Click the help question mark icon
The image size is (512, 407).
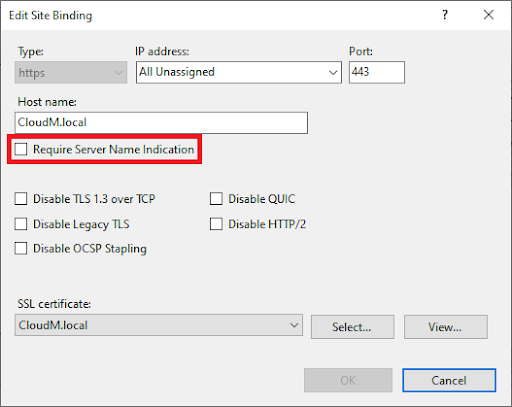pos(445,15)
